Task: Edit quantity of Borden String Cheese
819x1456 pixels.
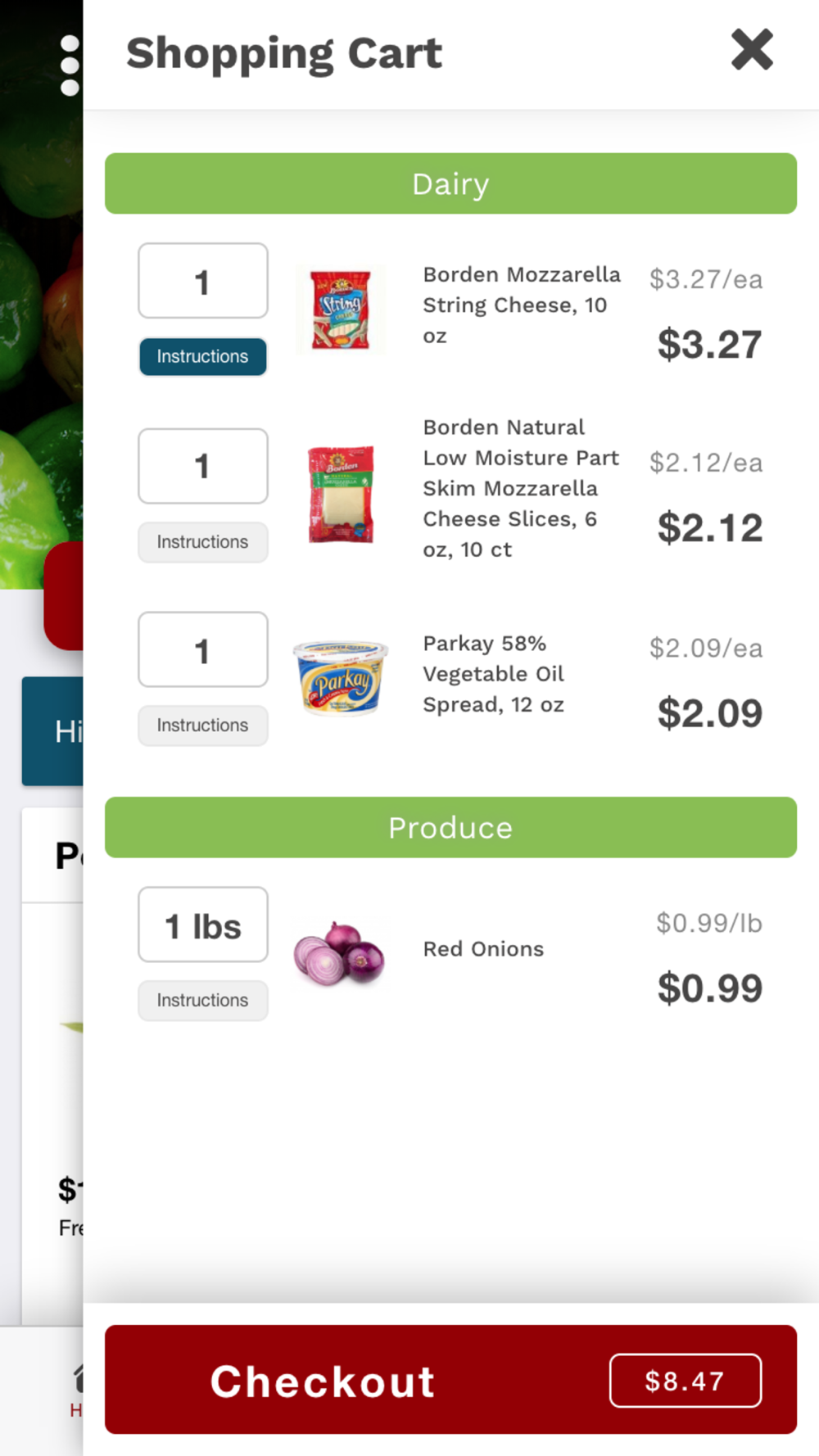Action: pos(203,281)
